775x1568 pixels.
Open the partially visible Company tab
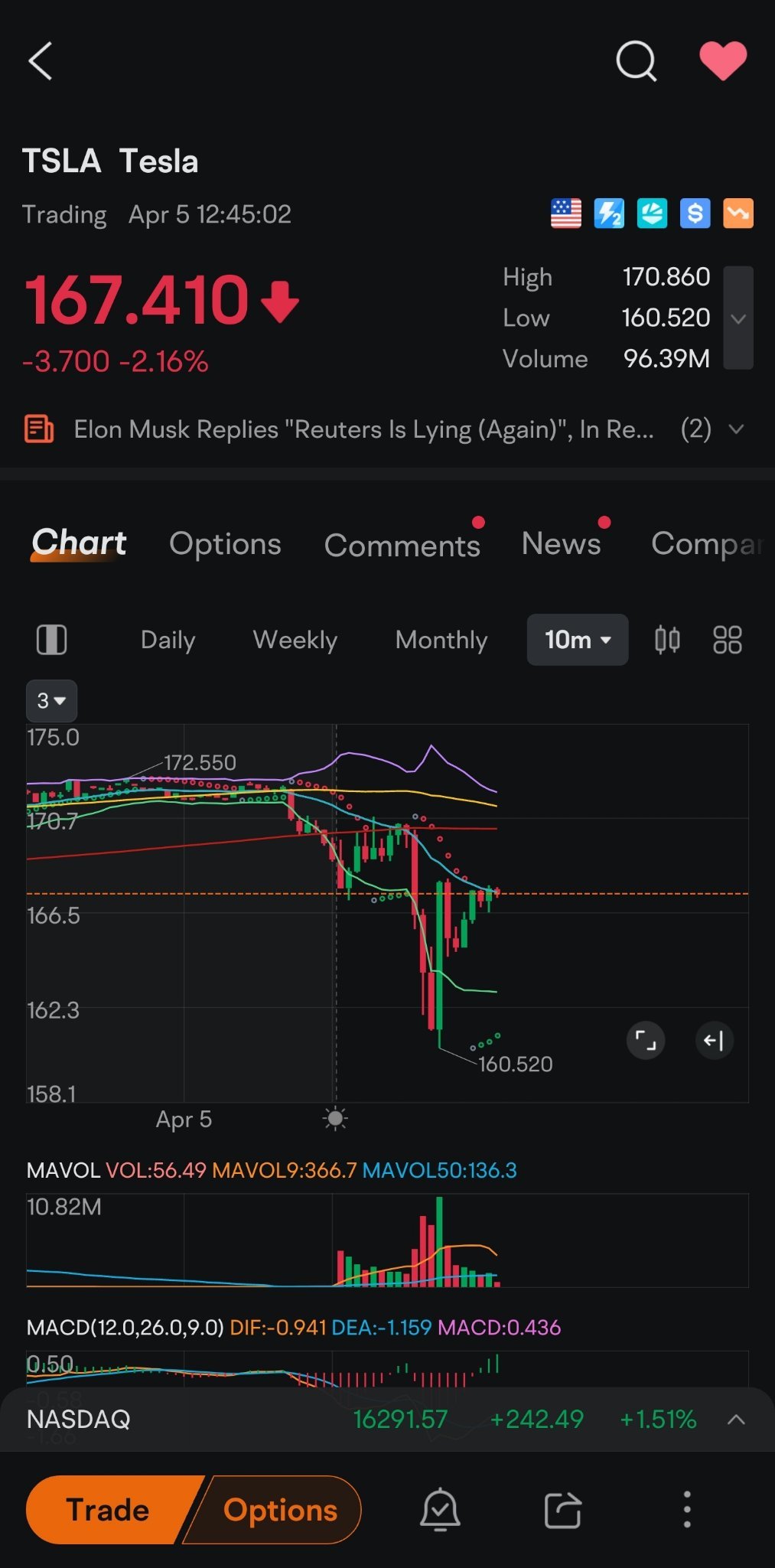point(707,543)
